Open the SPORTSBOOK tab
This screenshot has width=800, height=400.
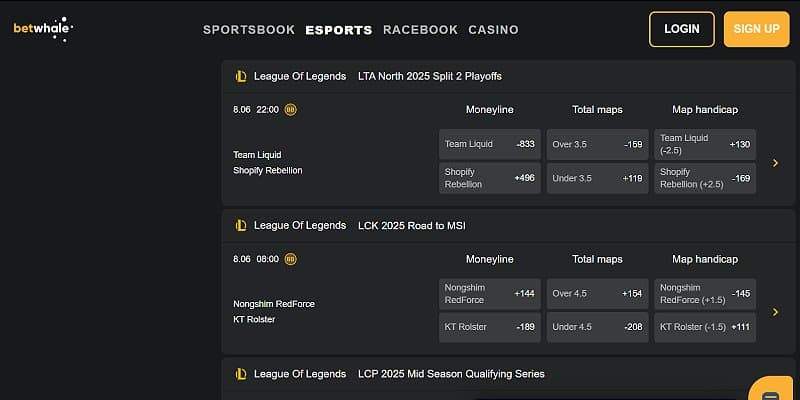click(249, 30)
